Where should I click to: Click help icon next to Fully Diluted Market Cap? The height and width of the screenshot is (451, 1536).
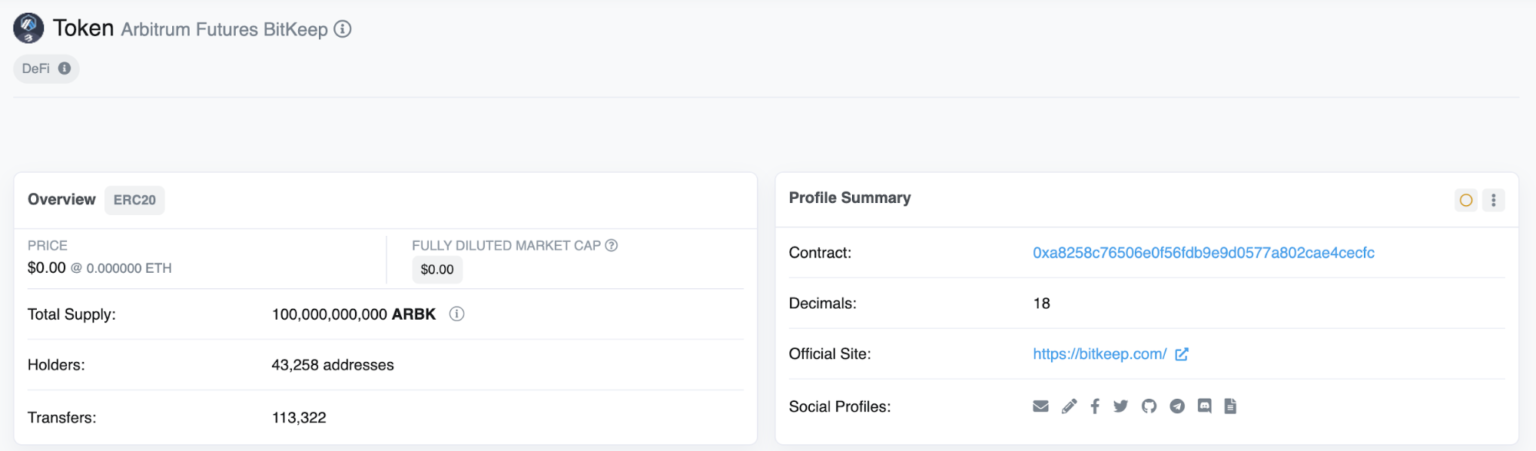(611, 245)
